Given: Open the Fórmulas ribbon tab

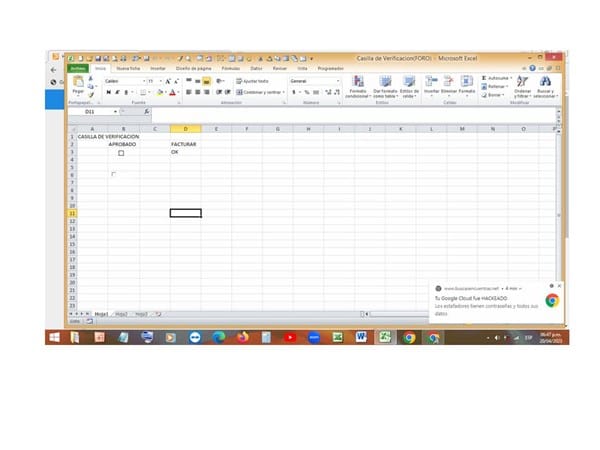Looking at the screenshot, I should point(228,68).
